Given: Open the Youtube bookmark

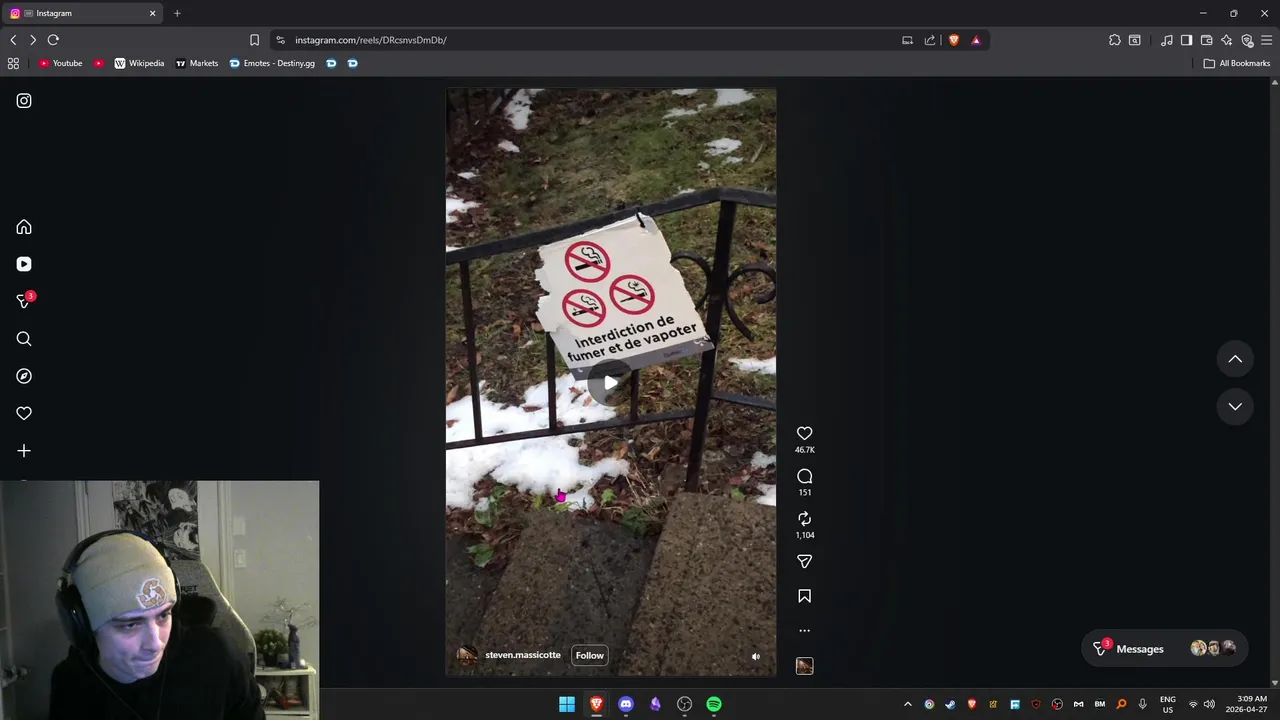Looking at the screenshot, I should pos(61,63).
